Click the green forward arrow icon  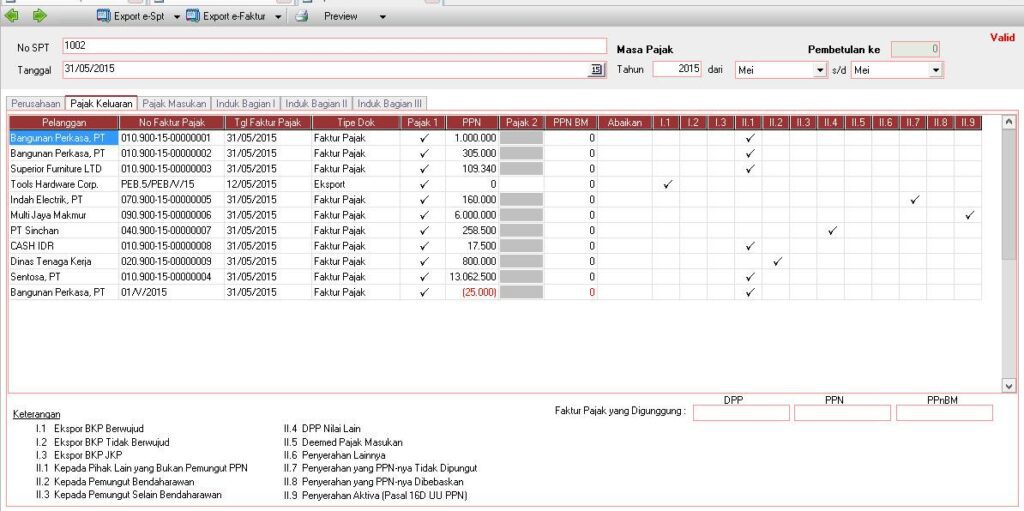[39, 16]
